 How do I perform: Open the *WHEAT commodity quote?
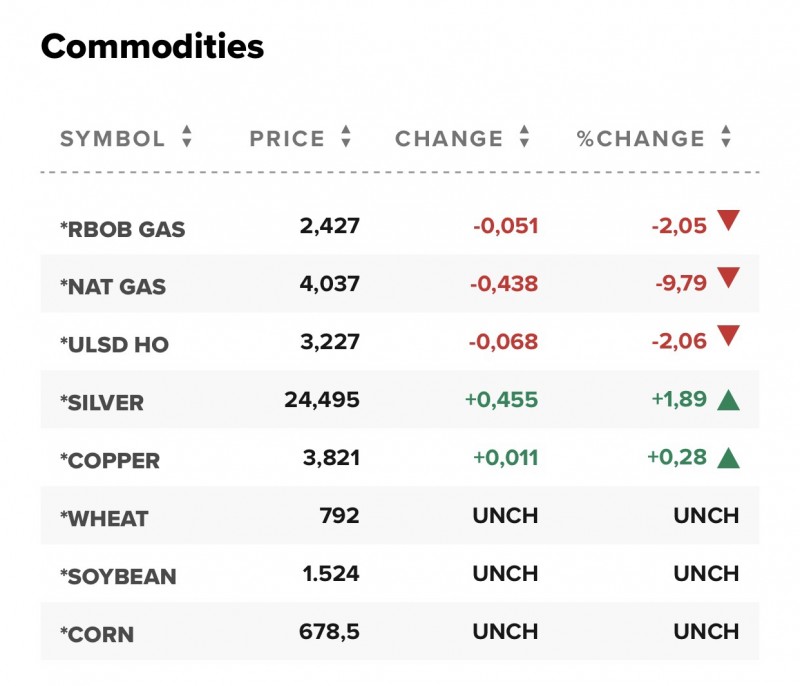(x=104, y=519)
